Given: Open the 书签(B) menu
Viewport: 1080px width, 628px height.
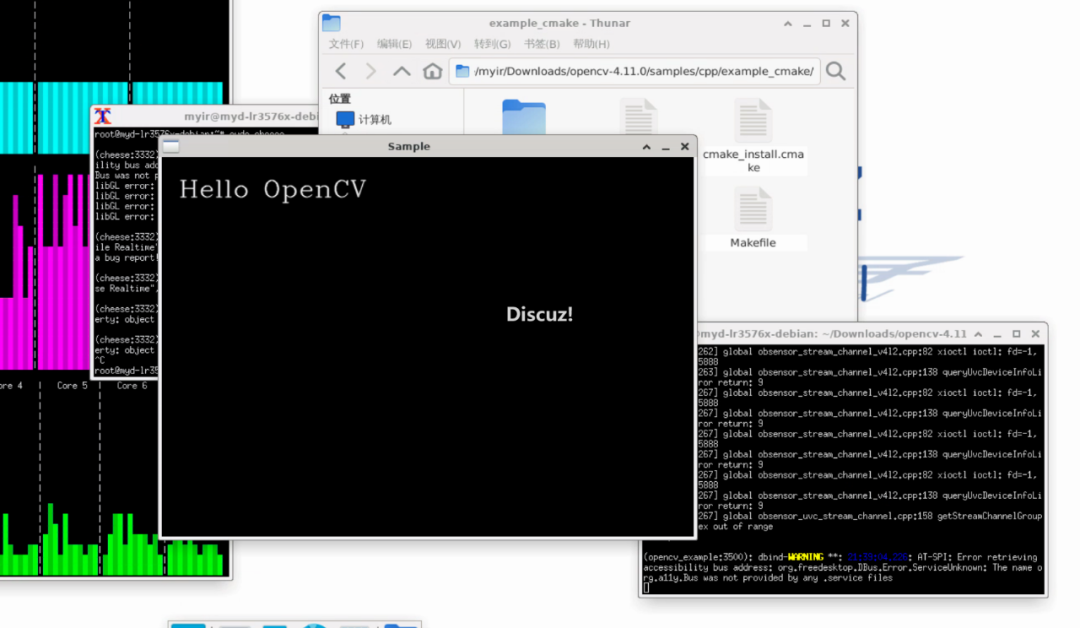Looking at the screenshot, I should click(541, 44).
